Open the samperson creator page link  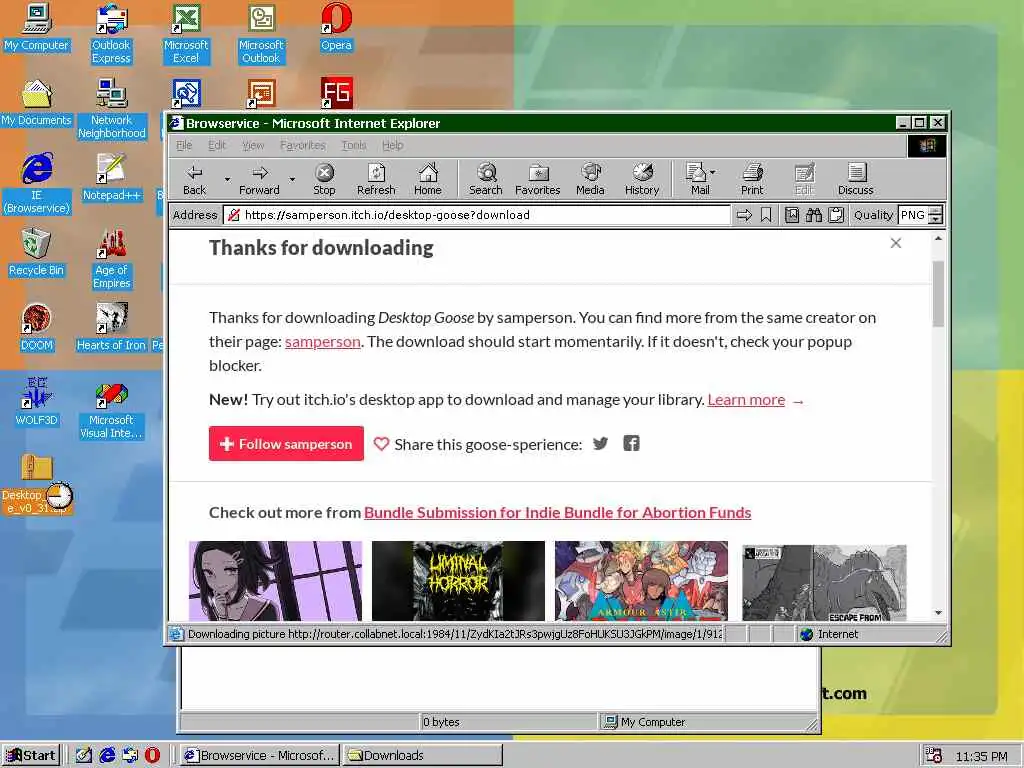323,342
